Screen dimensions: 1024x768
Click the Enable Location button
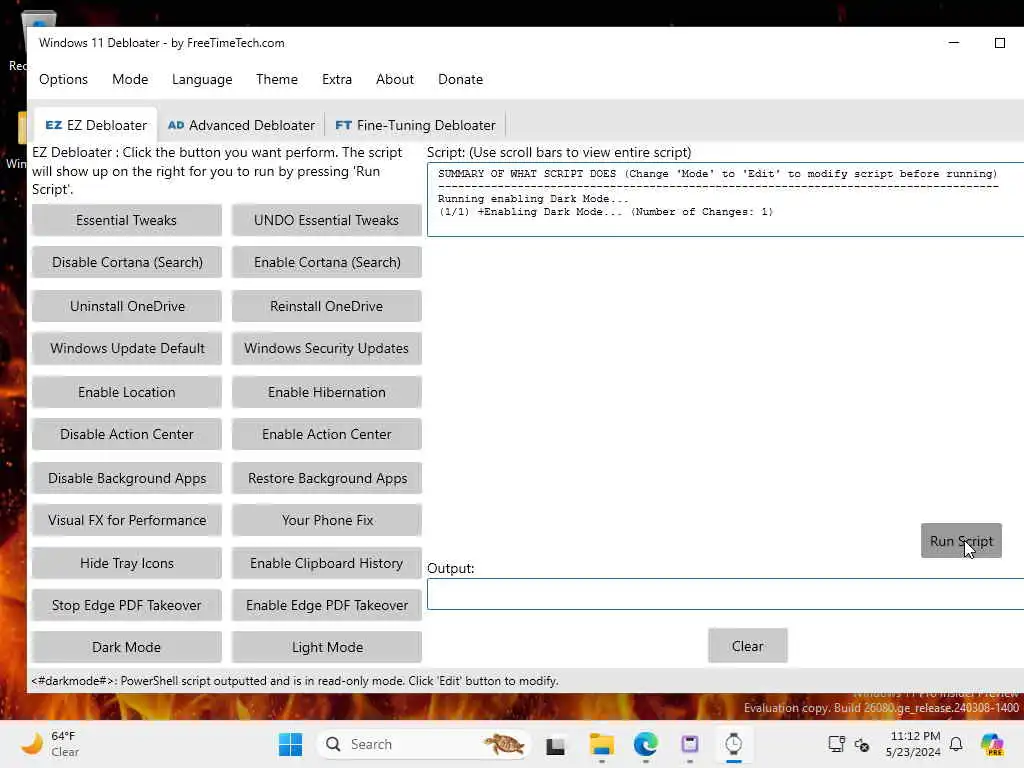click(127, 392)
